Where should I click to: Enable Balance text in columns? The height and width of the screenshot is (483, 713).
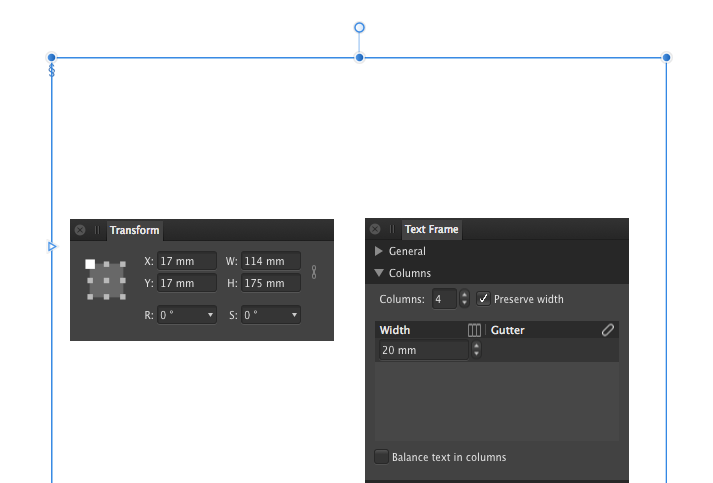tap(382, 457)
